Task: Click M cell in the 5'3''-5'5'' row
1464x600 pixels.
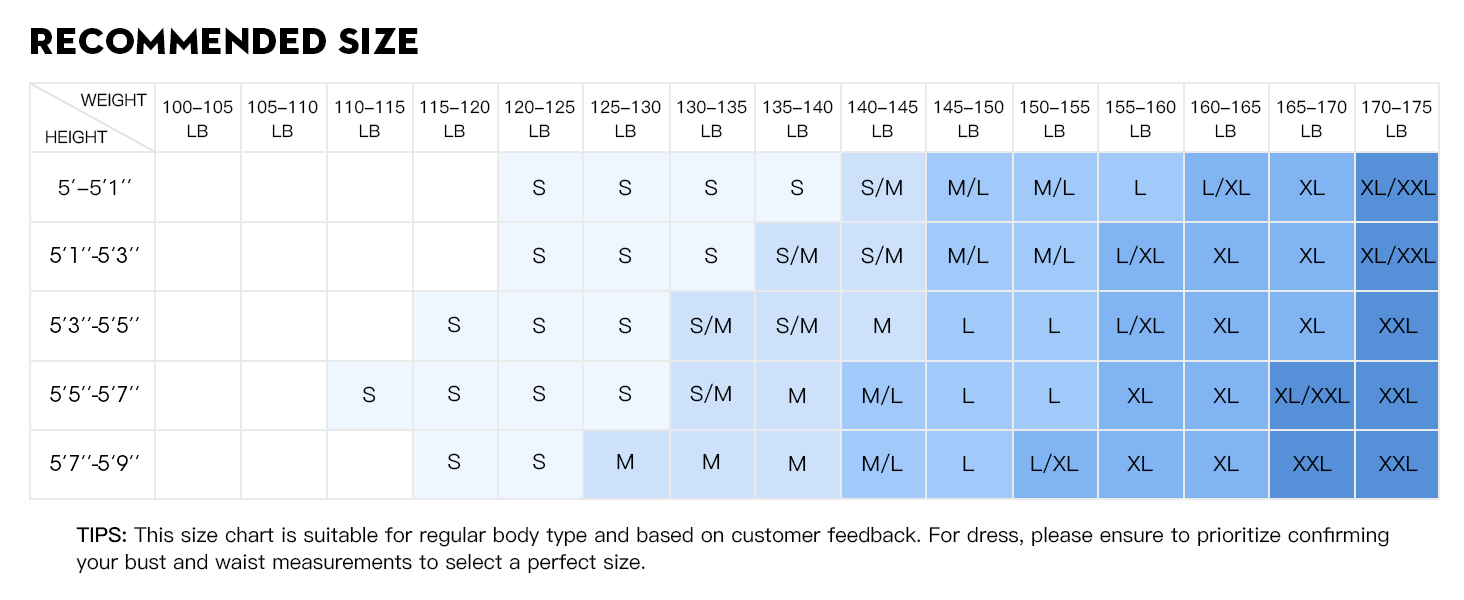Action: pyautogui.click(x=882, y=326)
